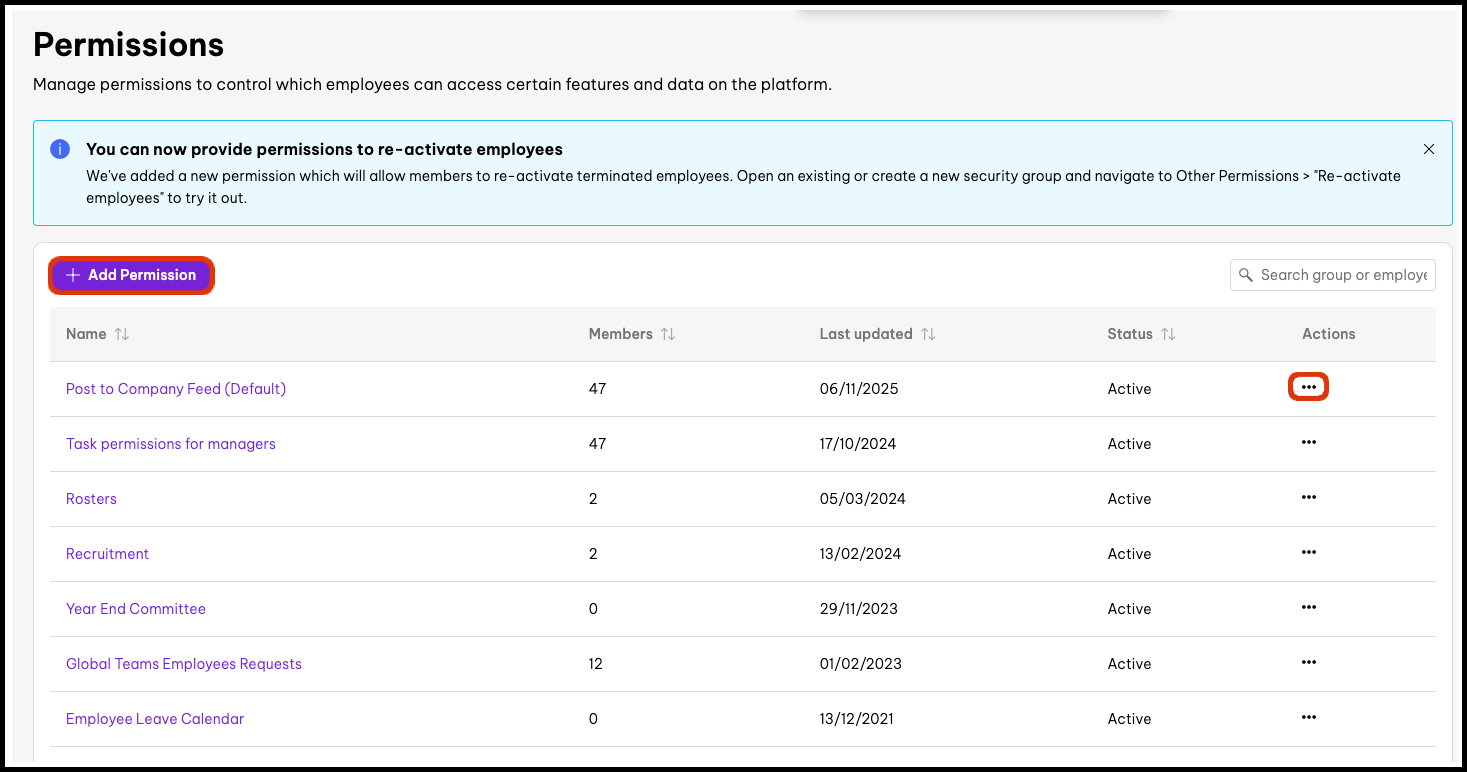Image resolution: width=1467 pixels, height=772 pixels.
Task: Click the blue info icon in banner
Action: point(60,149)
